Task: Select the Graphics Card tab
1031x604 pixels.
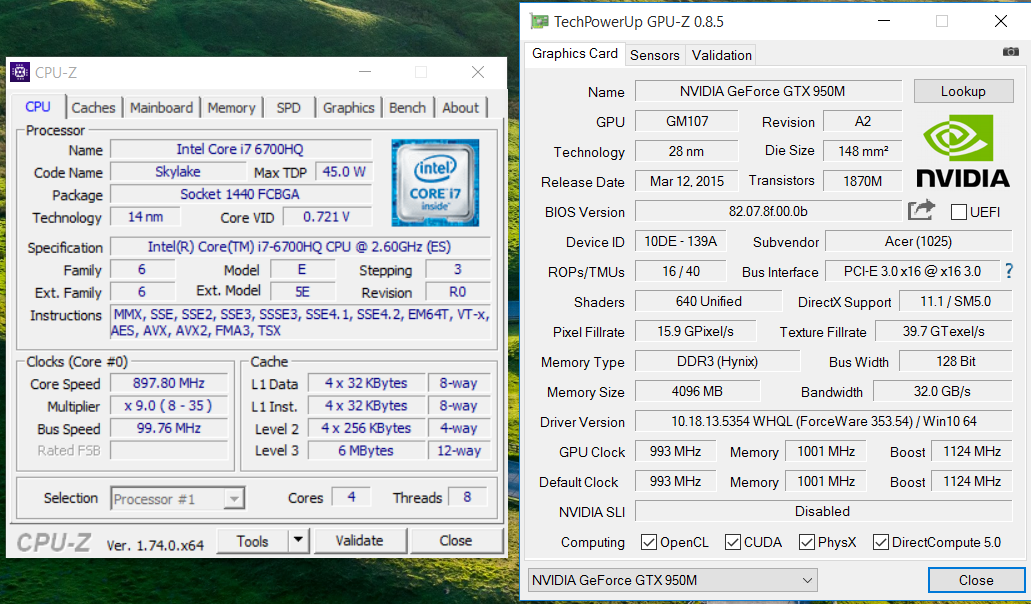Action: click(575, 54)
